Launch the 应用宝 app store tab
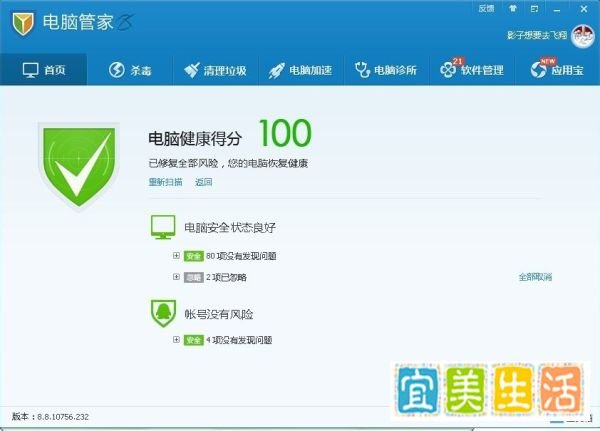This screenshot has width=600, height=431. (x=558, y=70)
